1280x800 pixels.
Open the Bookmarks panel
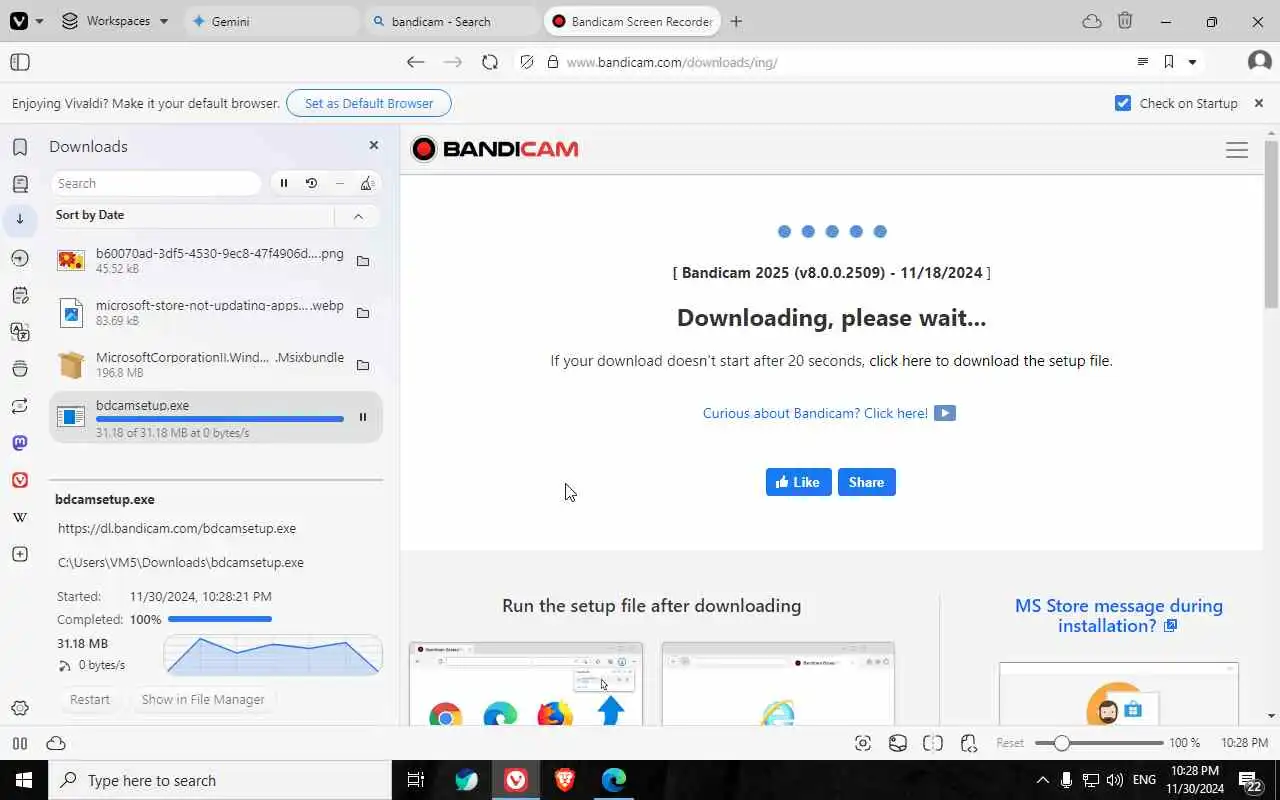[19, 147]
